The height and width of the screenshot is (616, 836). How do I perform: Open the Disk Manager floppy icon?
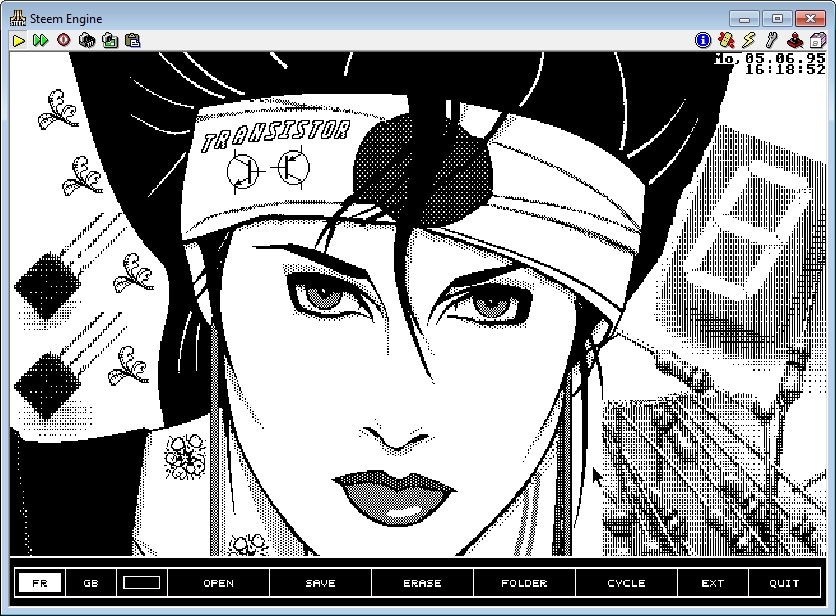pos(817,40)
